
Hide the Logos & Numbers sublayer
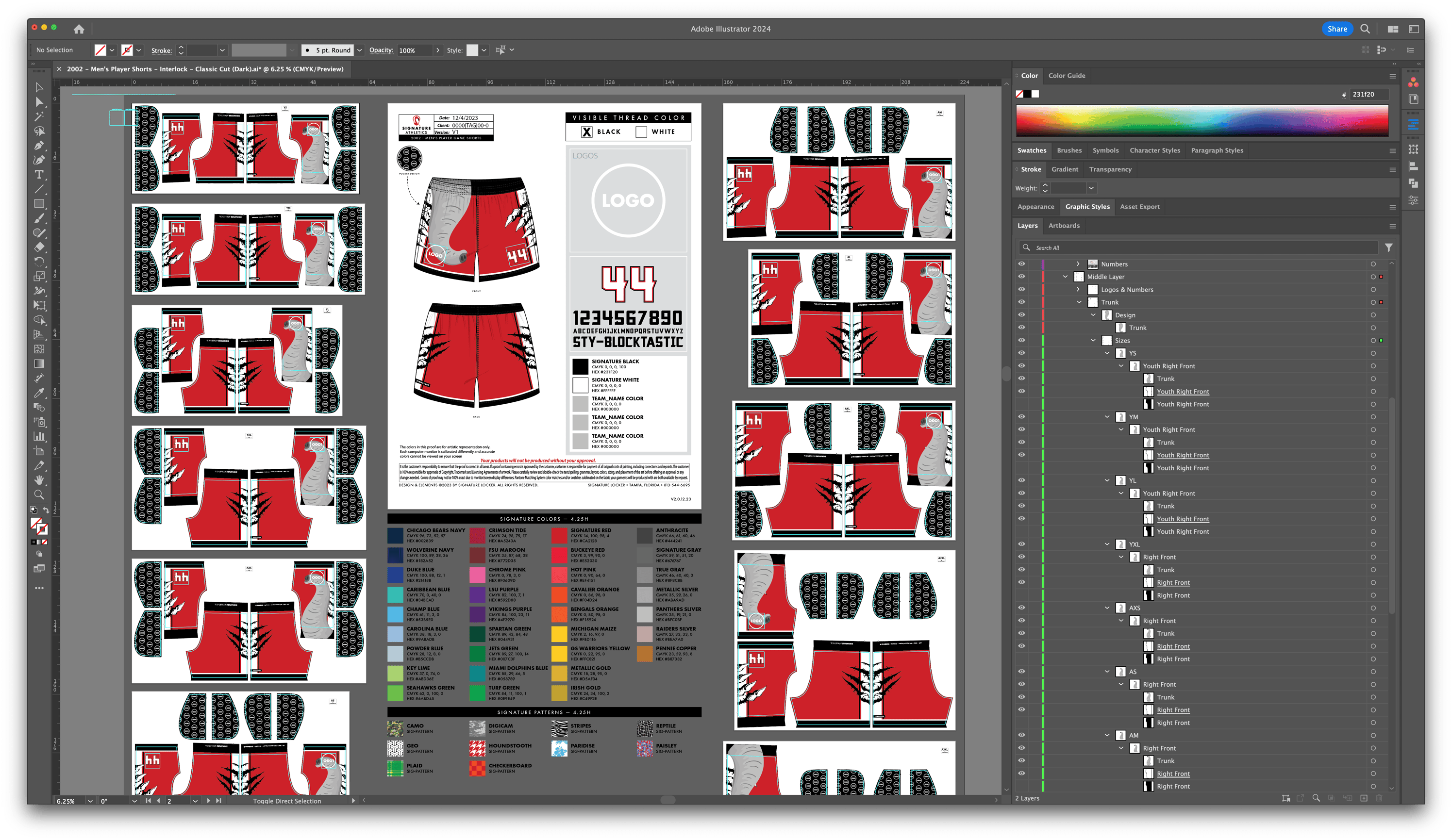coord(1021,289)
